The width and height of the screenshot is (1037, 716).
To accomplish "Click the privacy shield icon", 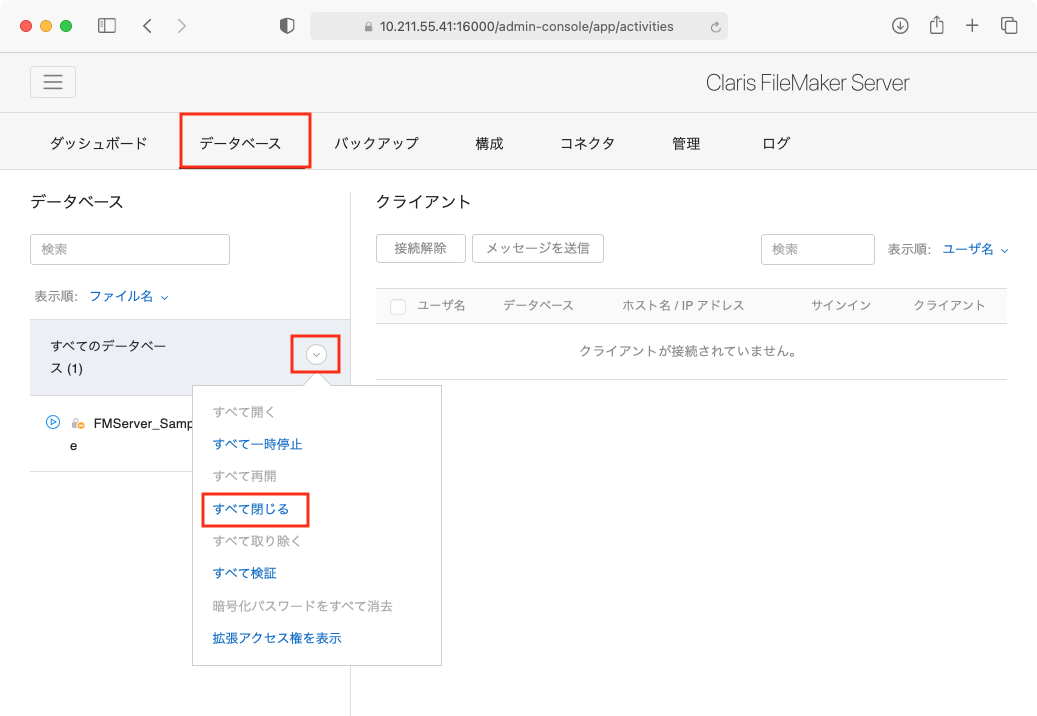I will click(287, 27).
